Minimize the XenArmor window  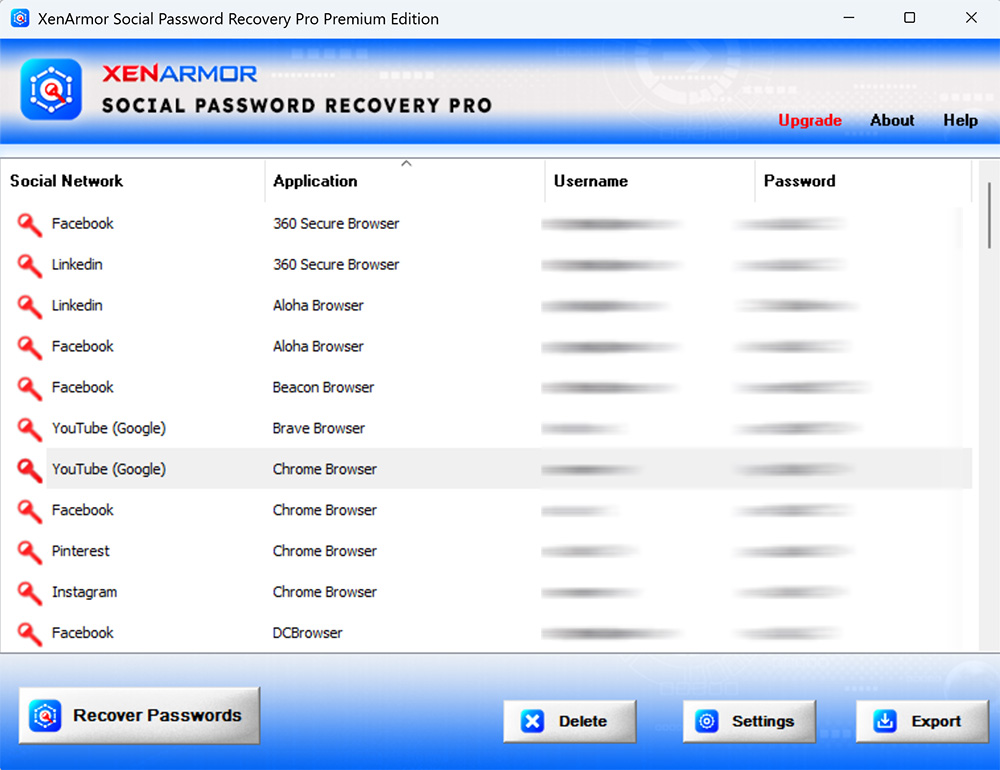[849, 18]
